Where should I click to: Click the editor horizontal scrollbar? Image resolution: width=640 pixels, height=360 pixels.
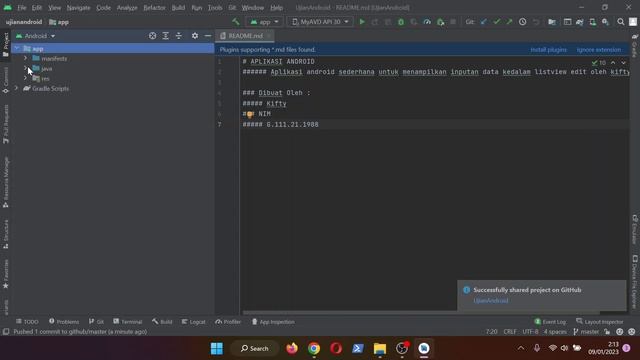(421, 313)
